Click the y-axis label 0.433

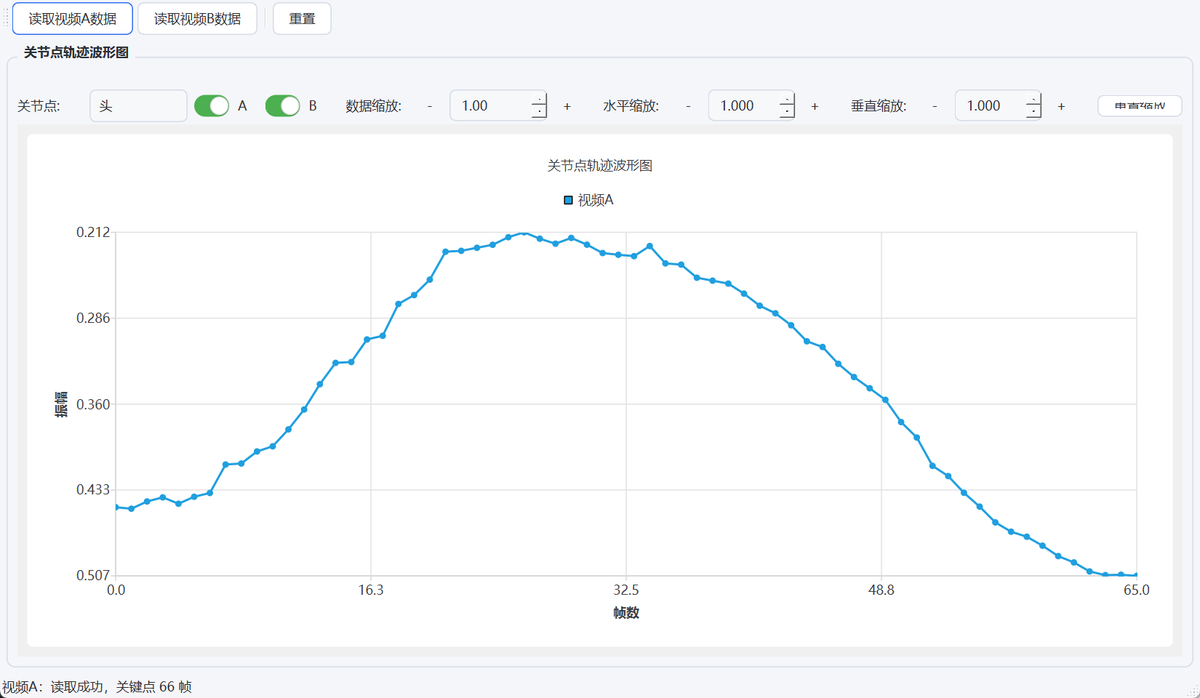[x=93, y=490]
